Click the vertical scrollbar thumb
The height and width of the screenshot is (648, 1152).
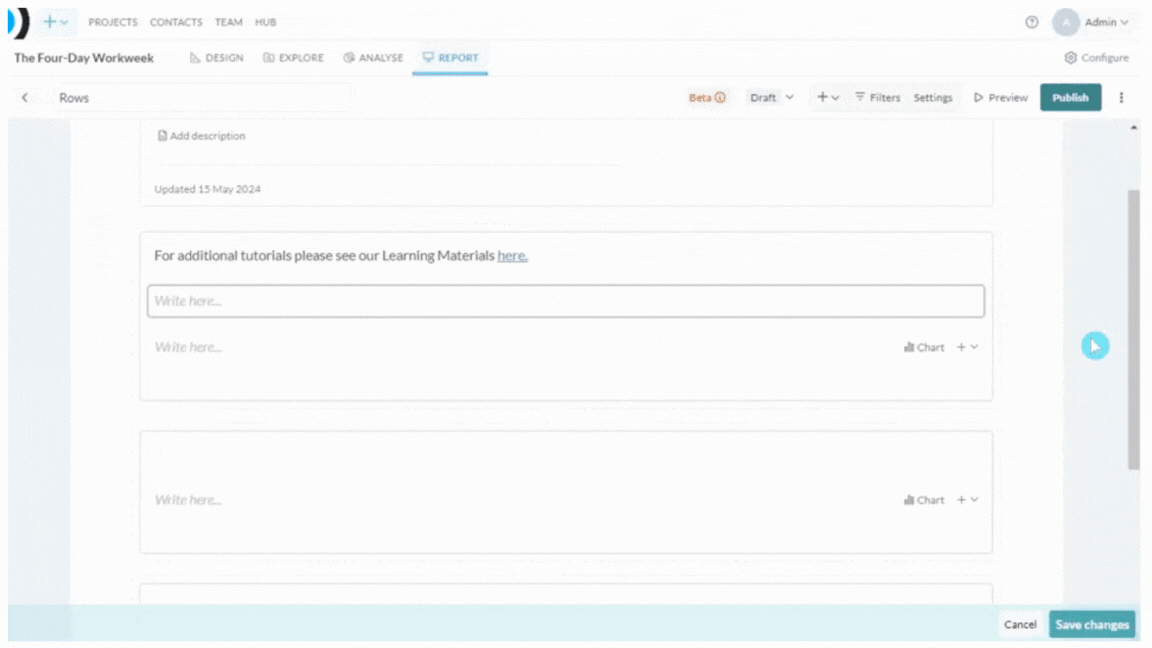(x=1134, y=329)
